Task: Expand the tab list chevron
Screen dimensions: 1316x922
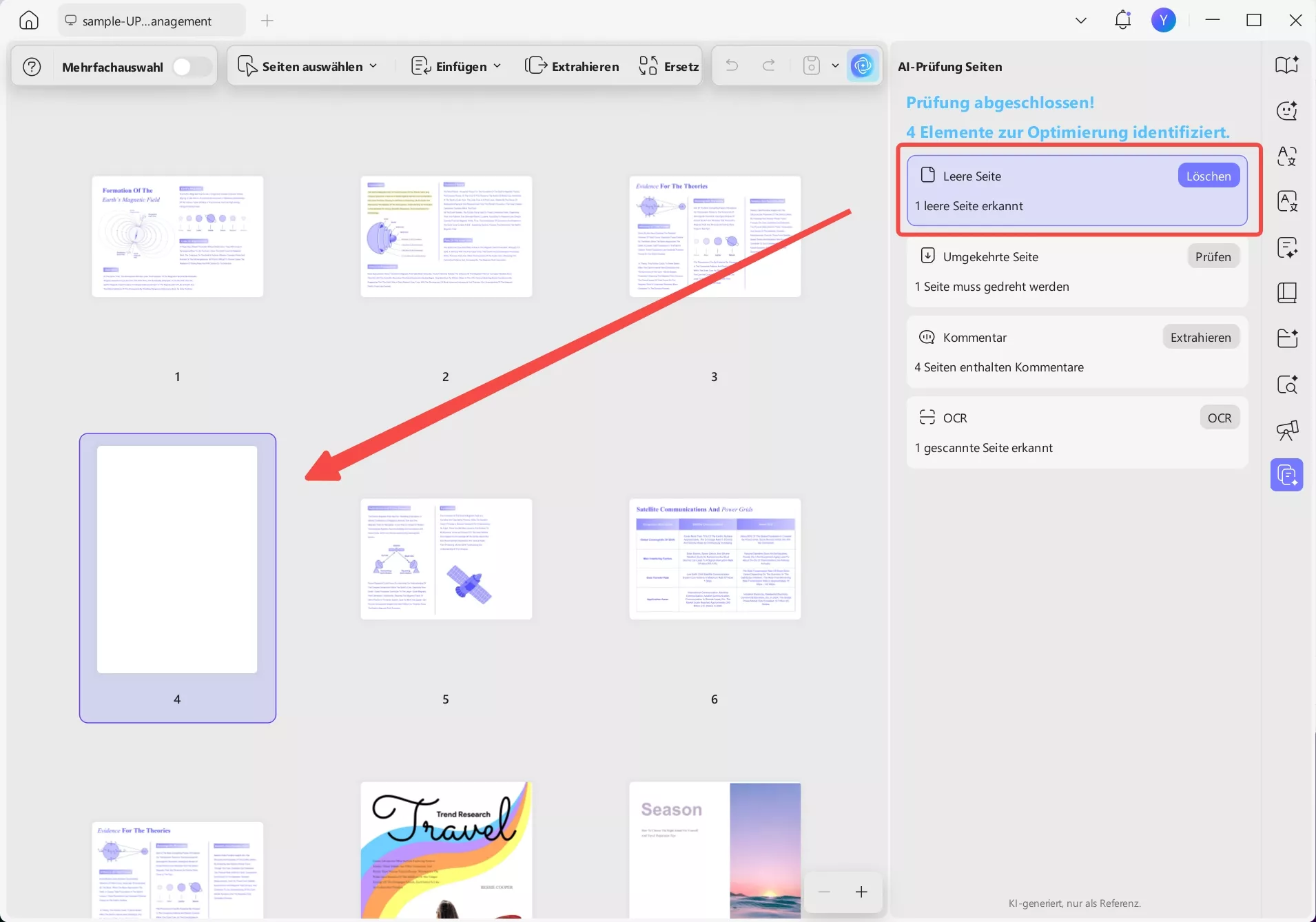Action: click(1081, 21)
